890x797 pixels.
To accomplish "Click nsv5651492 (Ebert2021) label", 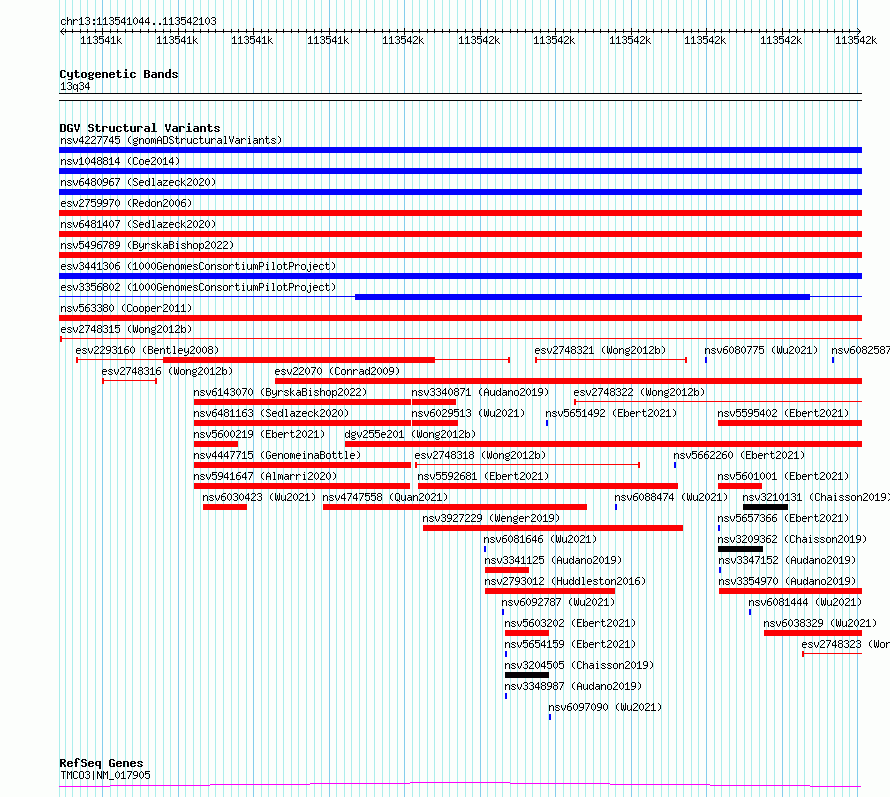I will point(611,413).
